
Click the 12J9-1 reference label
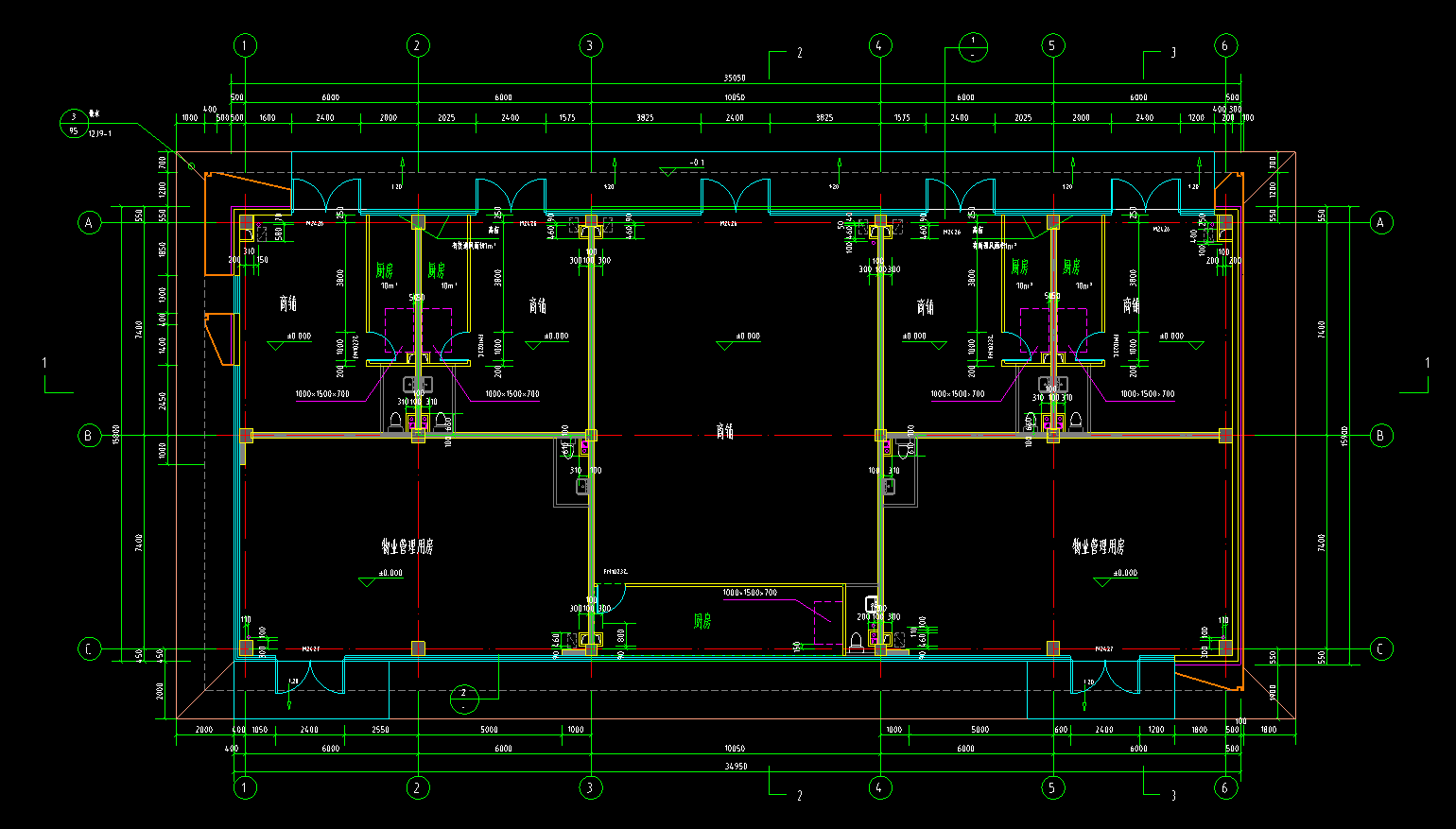click(100, 134)
